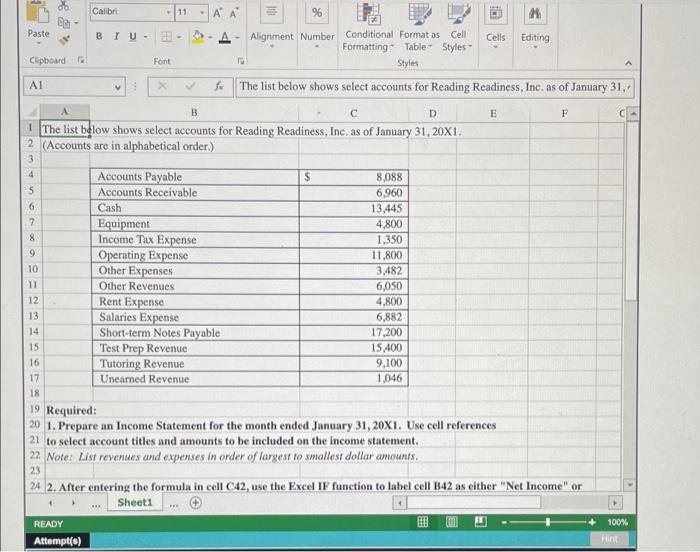Click the Format Painter brush icon
The height and width of the screenshot is (552, 700).
[x=64, y=40]
